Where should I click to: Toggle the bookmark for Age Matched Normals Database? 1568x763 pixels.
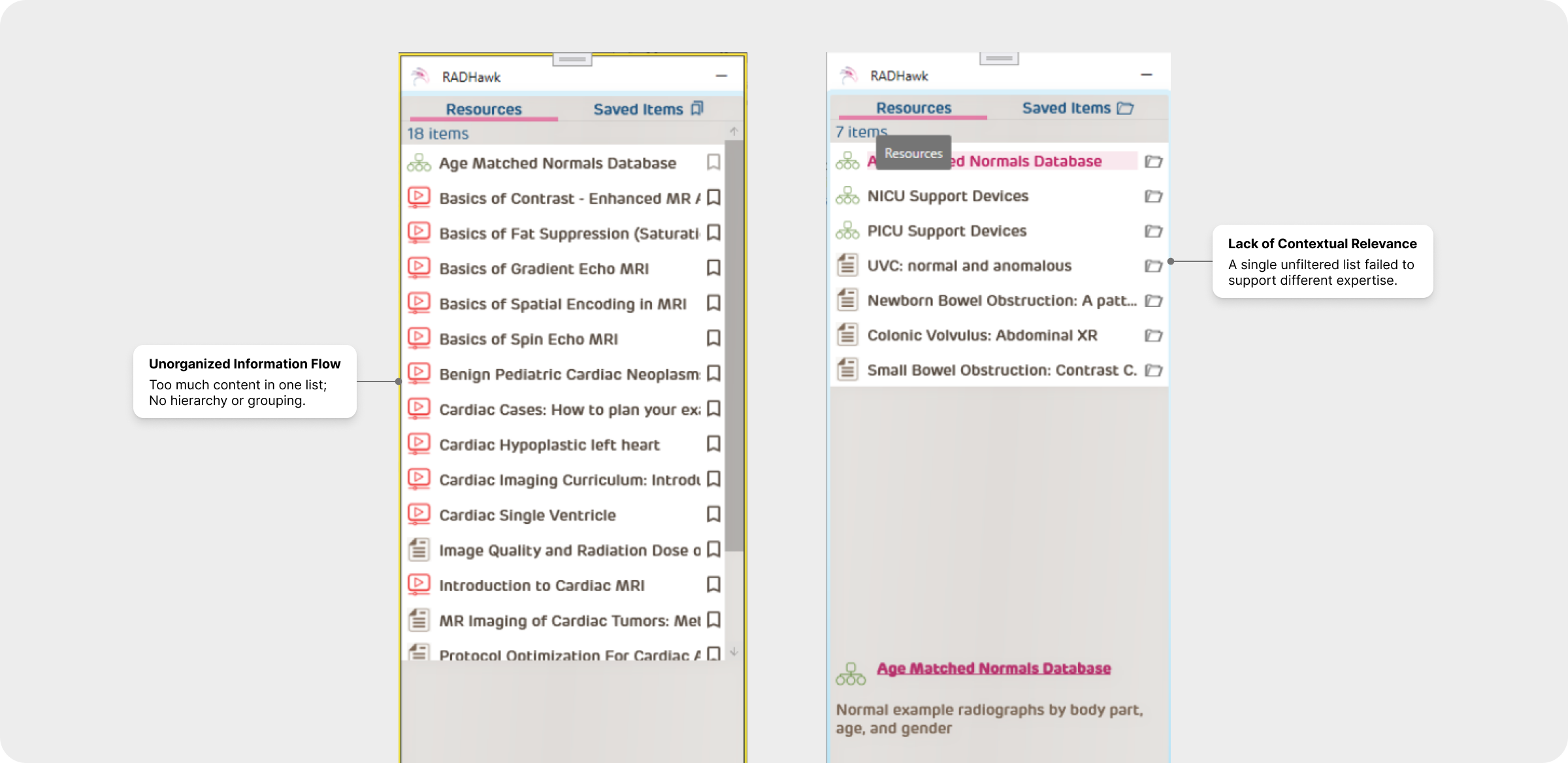pos(713,162)
